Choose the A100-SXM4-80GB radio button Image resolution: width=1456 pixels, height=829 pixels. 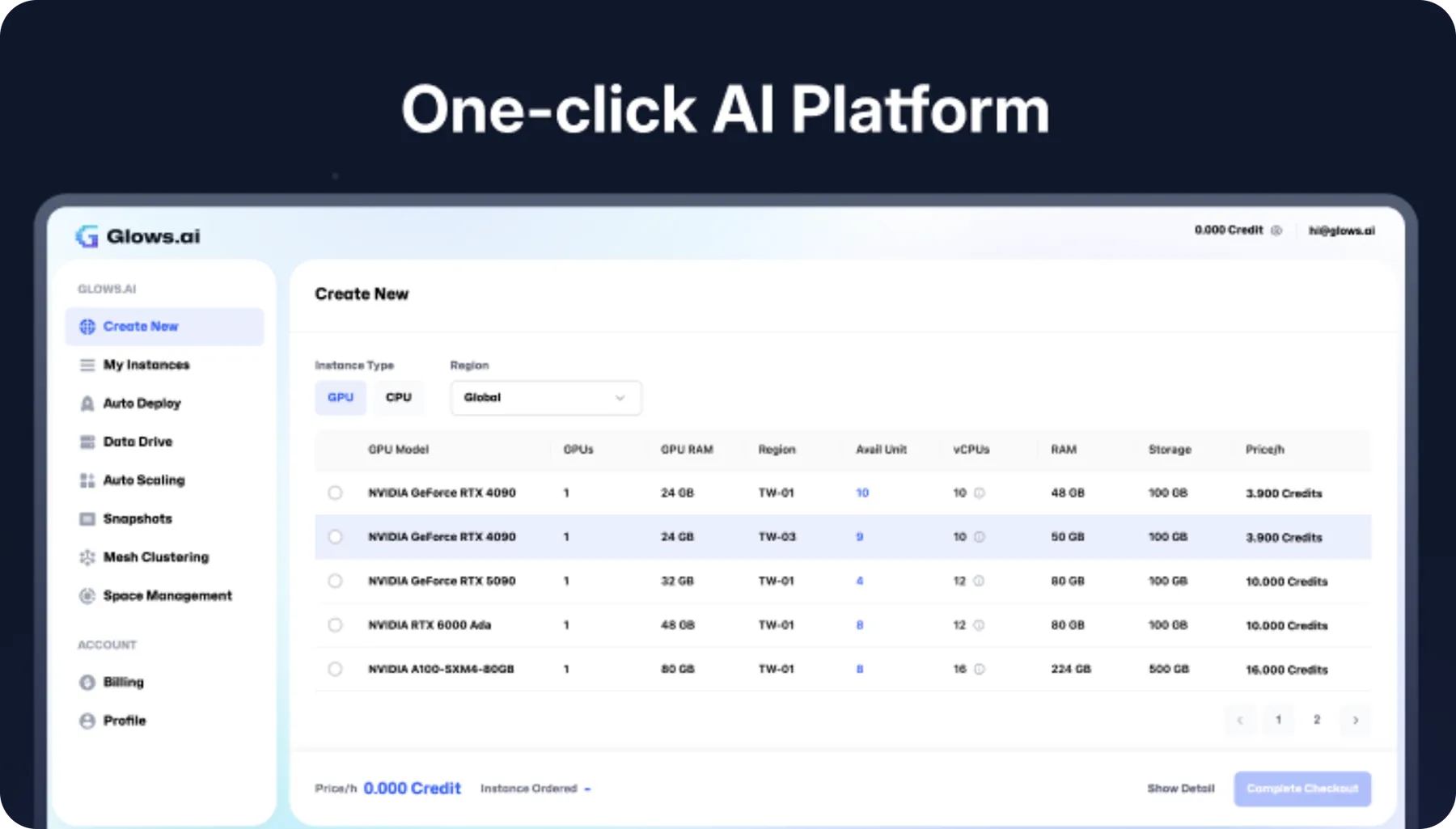tap(335, 669)
